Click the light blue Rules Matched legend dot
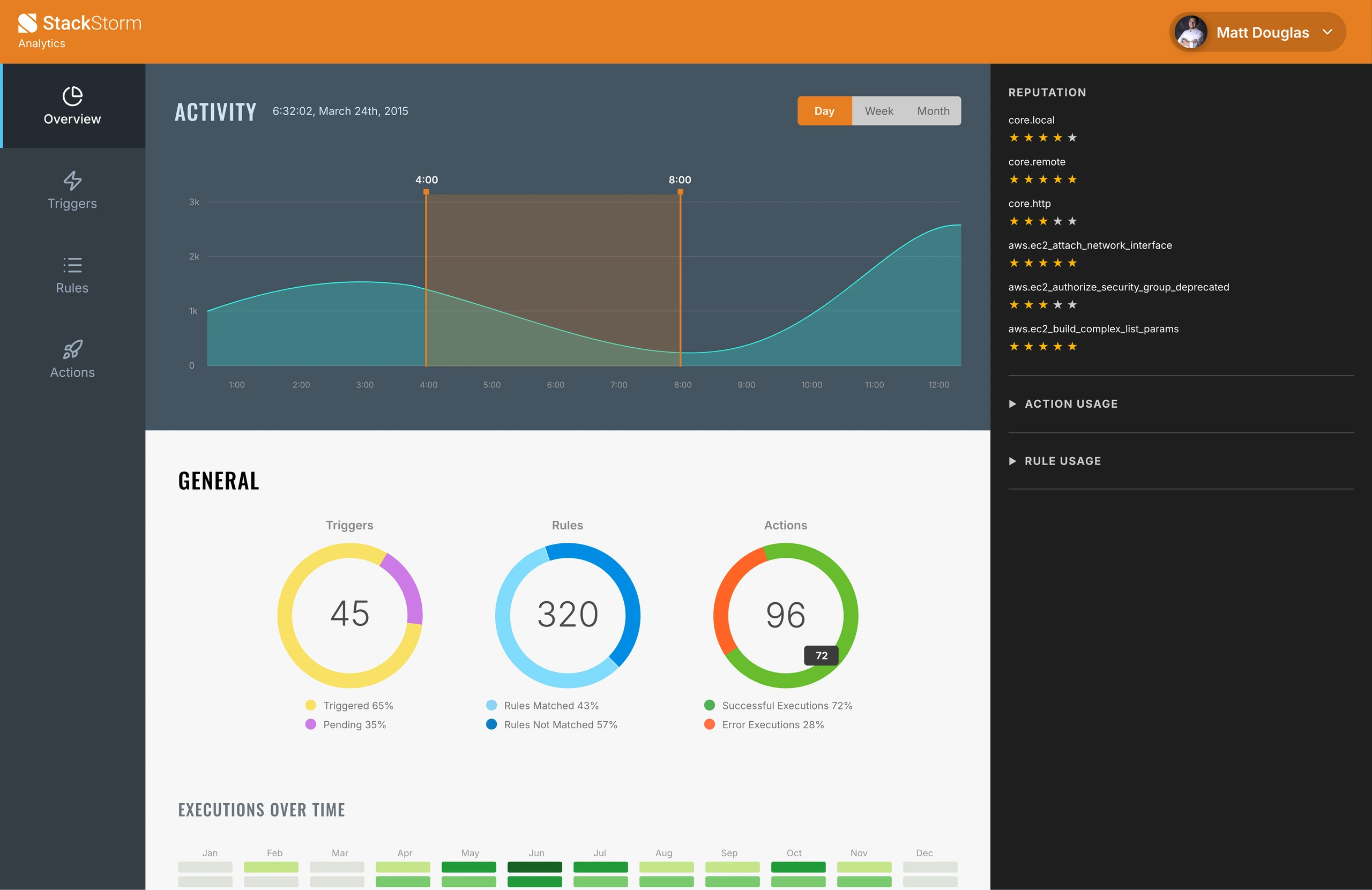The image size is (1372, 890). pyautogui.click(x=492, y=705)
